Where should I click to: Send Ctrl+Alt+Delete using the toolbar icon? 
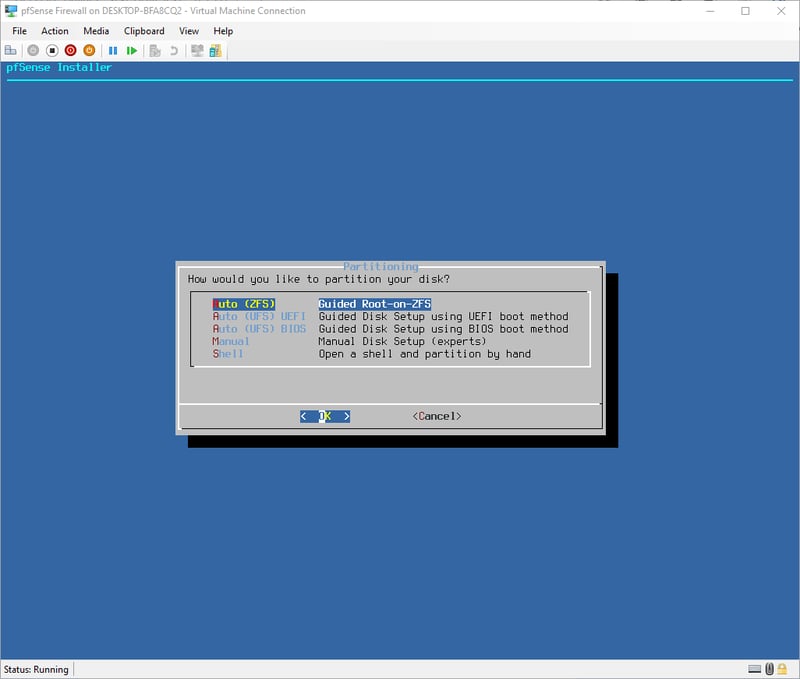(x=11, y=50)
